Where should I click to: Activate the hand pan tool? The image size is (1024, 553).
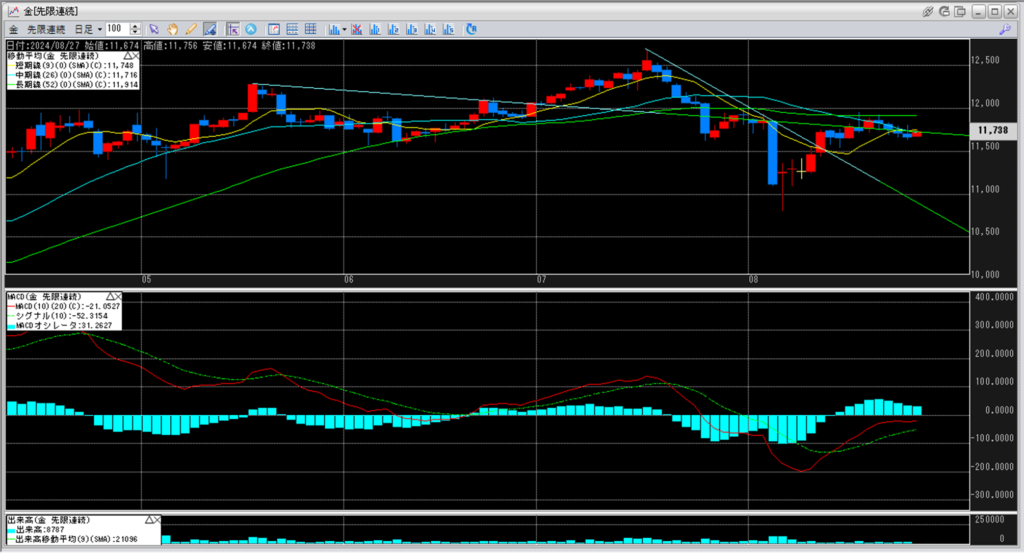[172, 29]
